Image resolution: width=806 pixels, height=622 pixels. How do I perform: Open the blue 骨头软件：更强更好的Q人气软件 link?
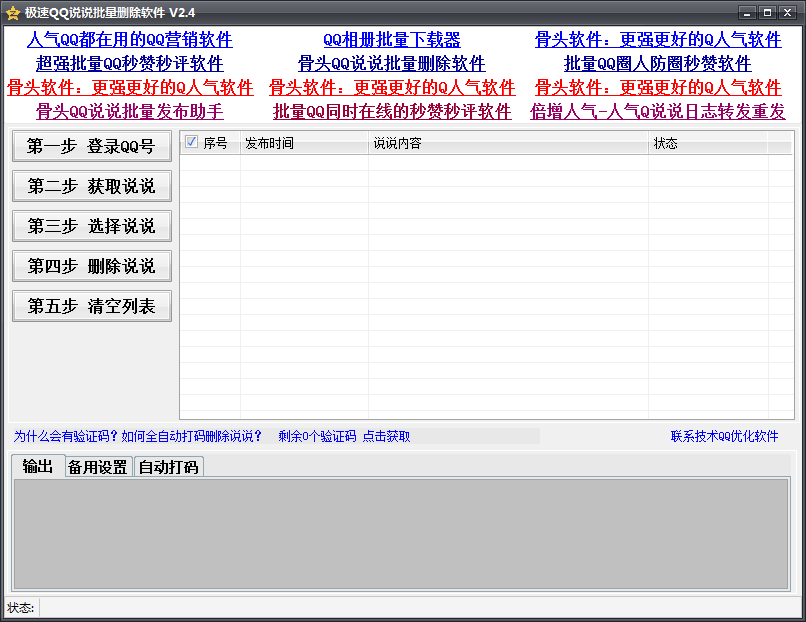point(658,40)
